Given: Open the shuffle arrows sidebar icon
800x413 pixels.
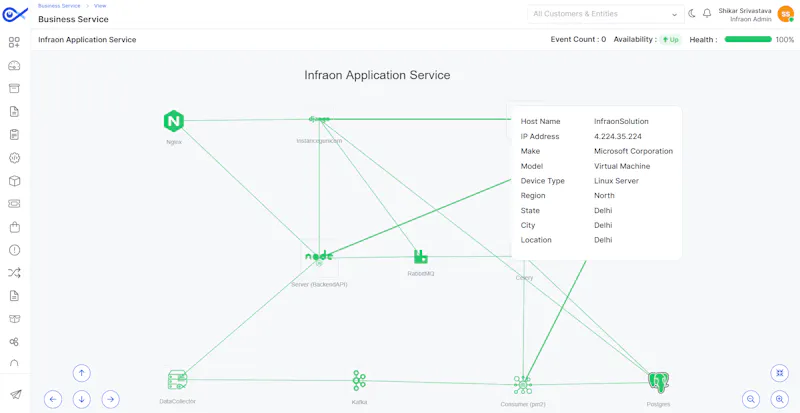Looking at the screenshot, I should (14, 273).
